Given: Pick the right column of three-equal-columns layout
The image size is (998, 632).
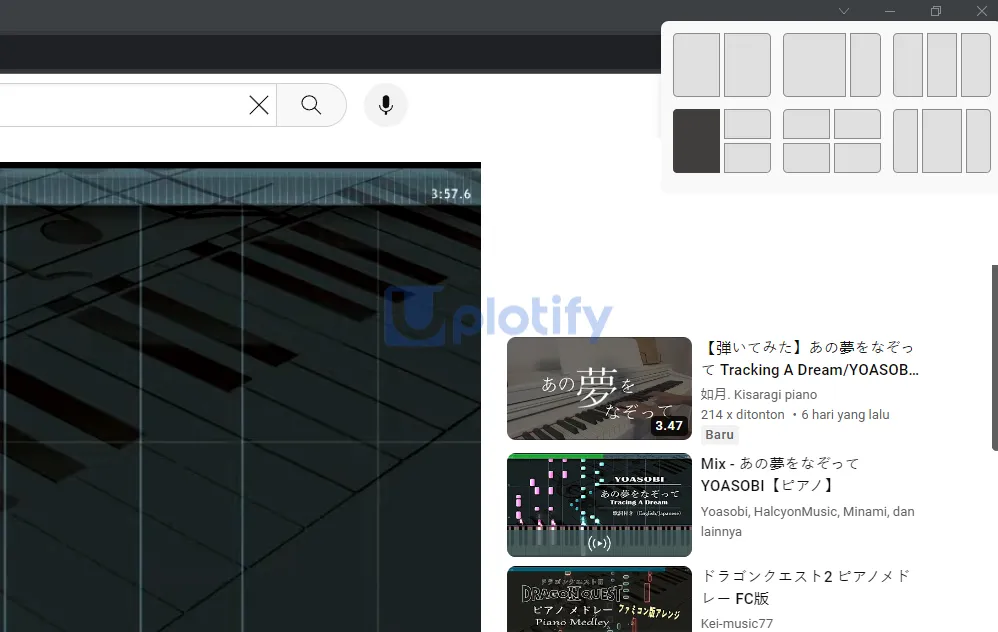Looking at the screenshot, I should 976,65.
